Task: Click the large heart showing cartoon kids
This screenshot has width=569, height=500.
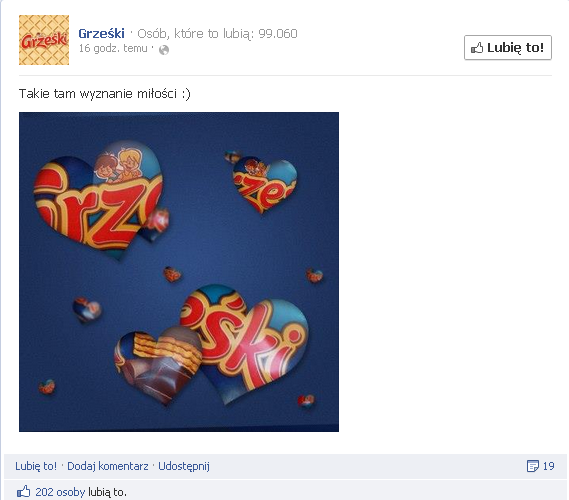Action: [99, 198]
